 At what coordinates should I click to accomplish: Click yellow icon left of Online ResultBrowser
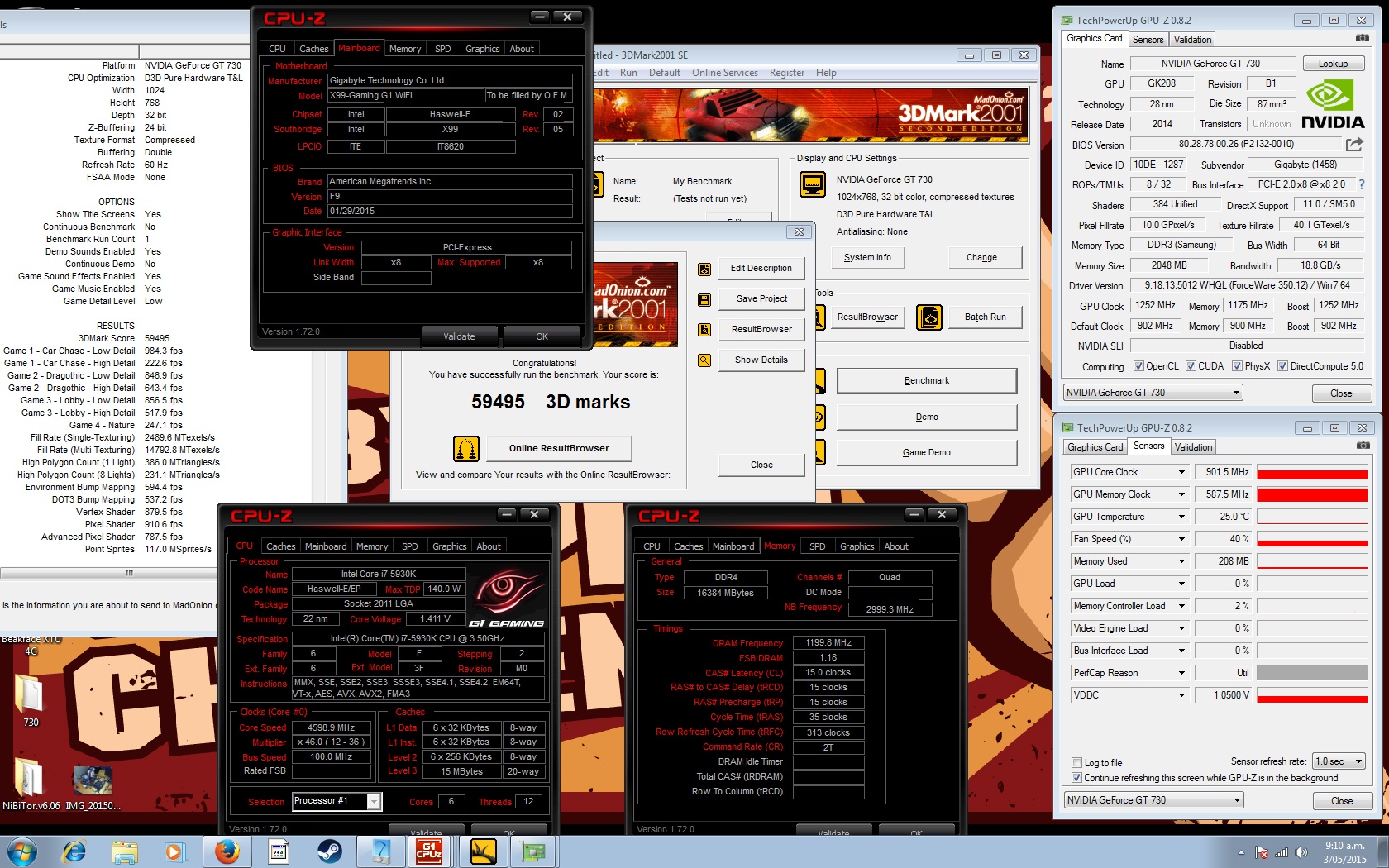466,448
